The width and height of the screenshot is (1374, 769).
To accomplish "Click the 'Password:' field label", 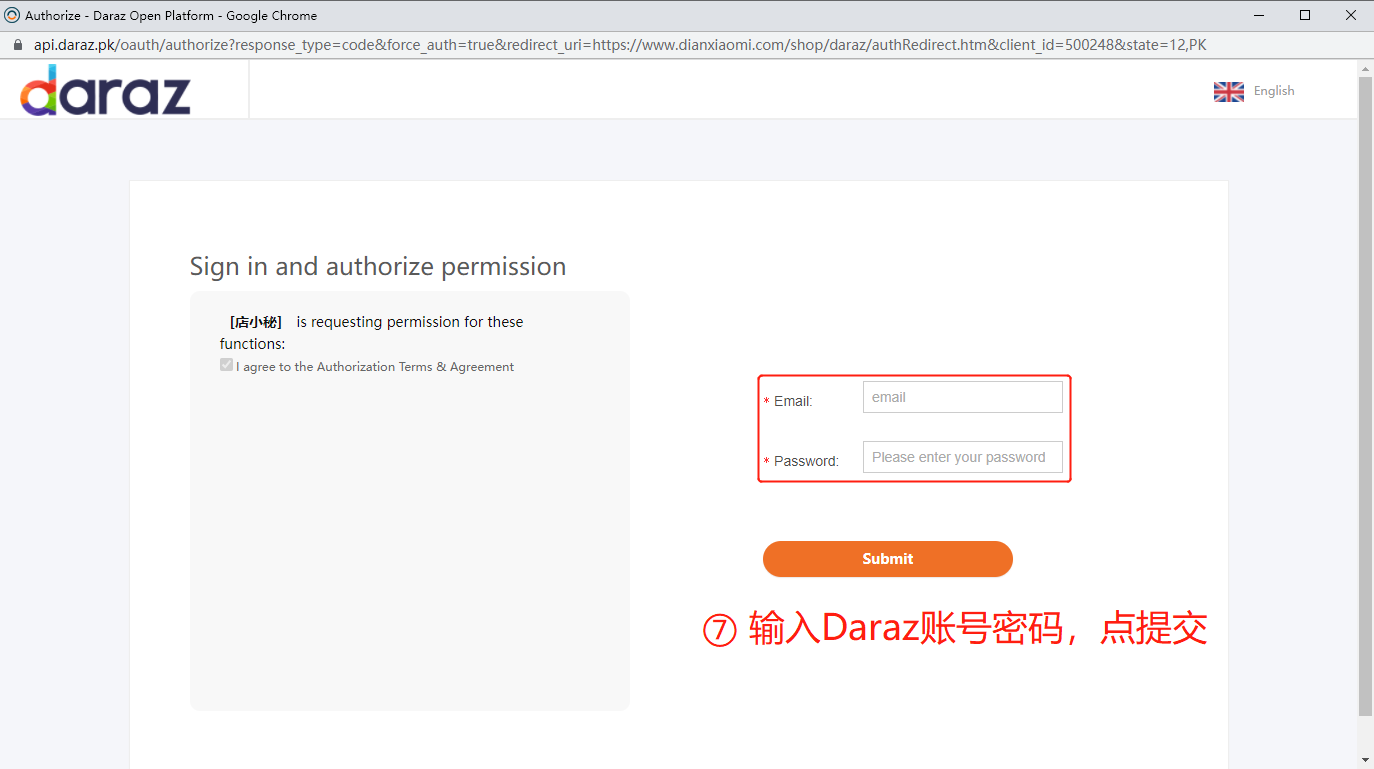I will [806, 461].
